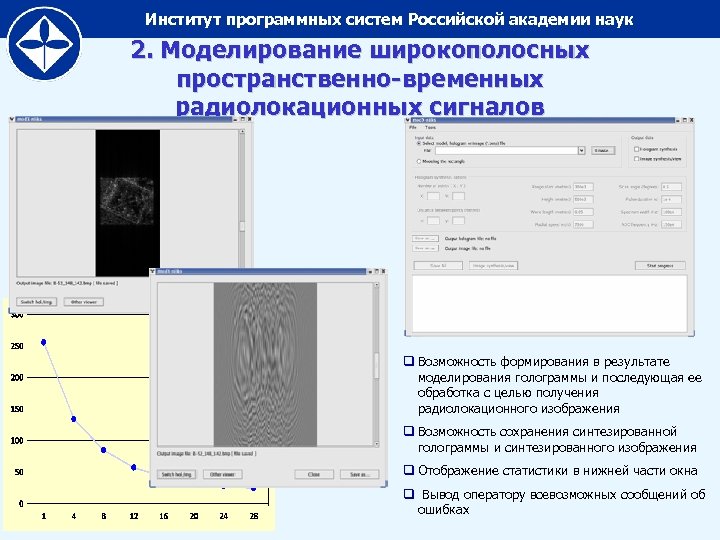Image resolution: width=720 pixels, height=540 pixels.
Task: Enable the Image synthesis/view checkbox
Action: [636, 159]
